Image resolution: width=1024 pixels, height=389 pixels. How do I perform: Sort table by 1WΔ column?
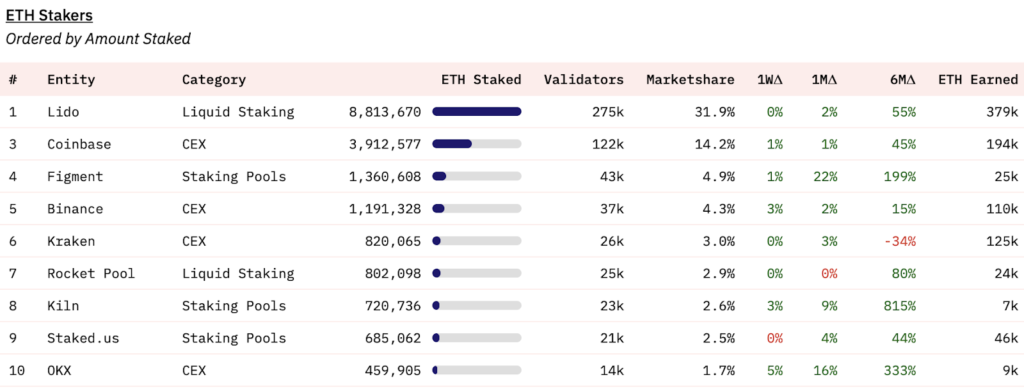coord(770,80)
